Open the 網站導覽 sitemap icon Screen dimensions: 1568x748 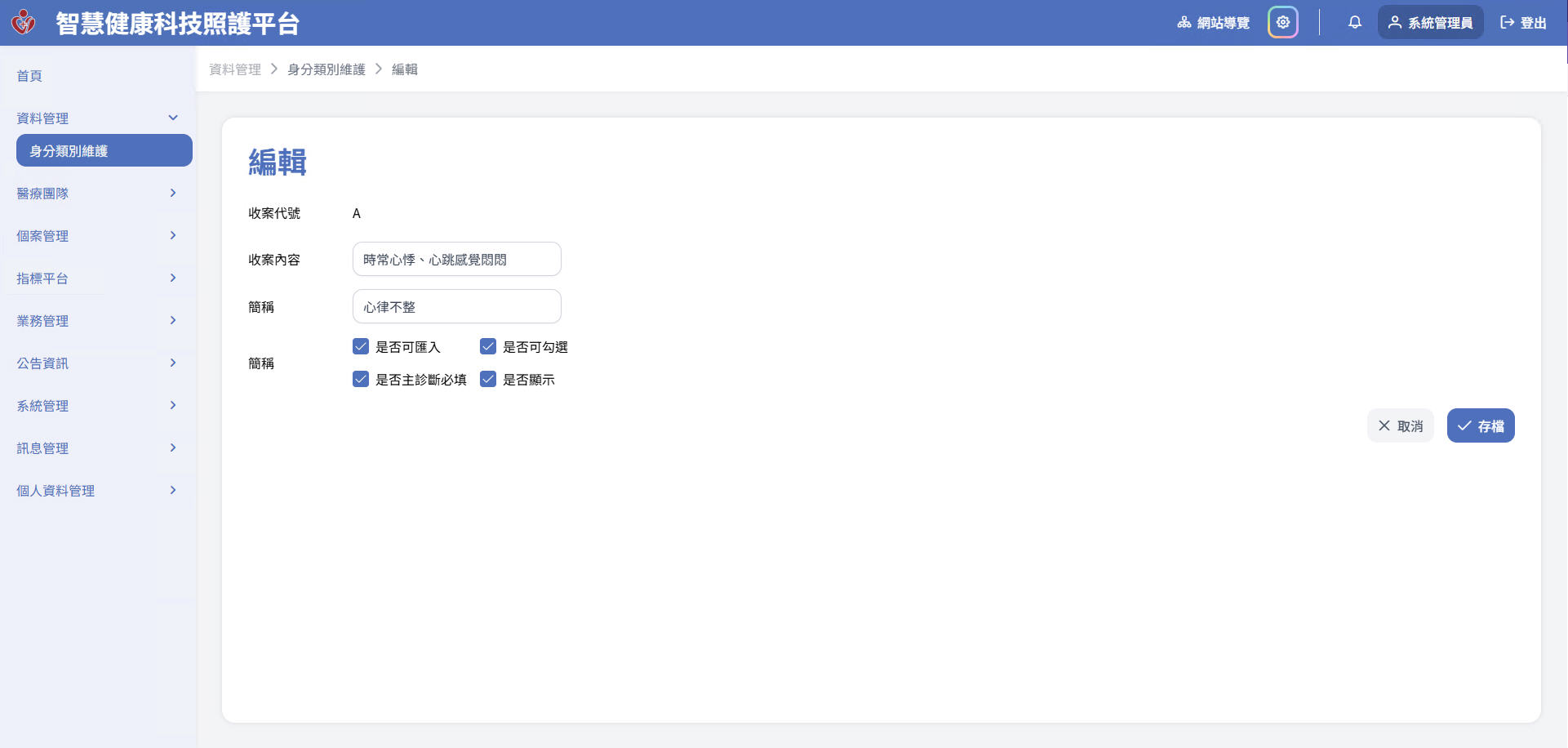(1184, 23)
